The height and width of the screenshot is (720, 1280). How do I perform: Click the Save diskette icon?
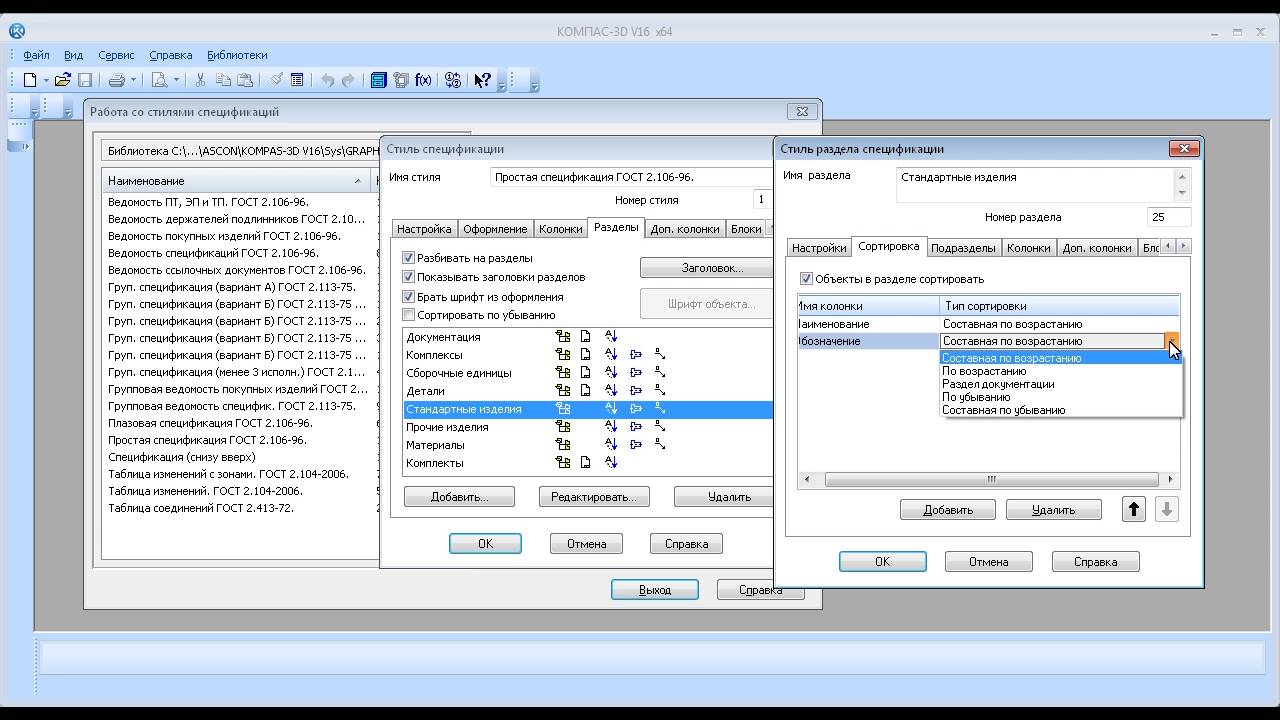tap(85, 80)
